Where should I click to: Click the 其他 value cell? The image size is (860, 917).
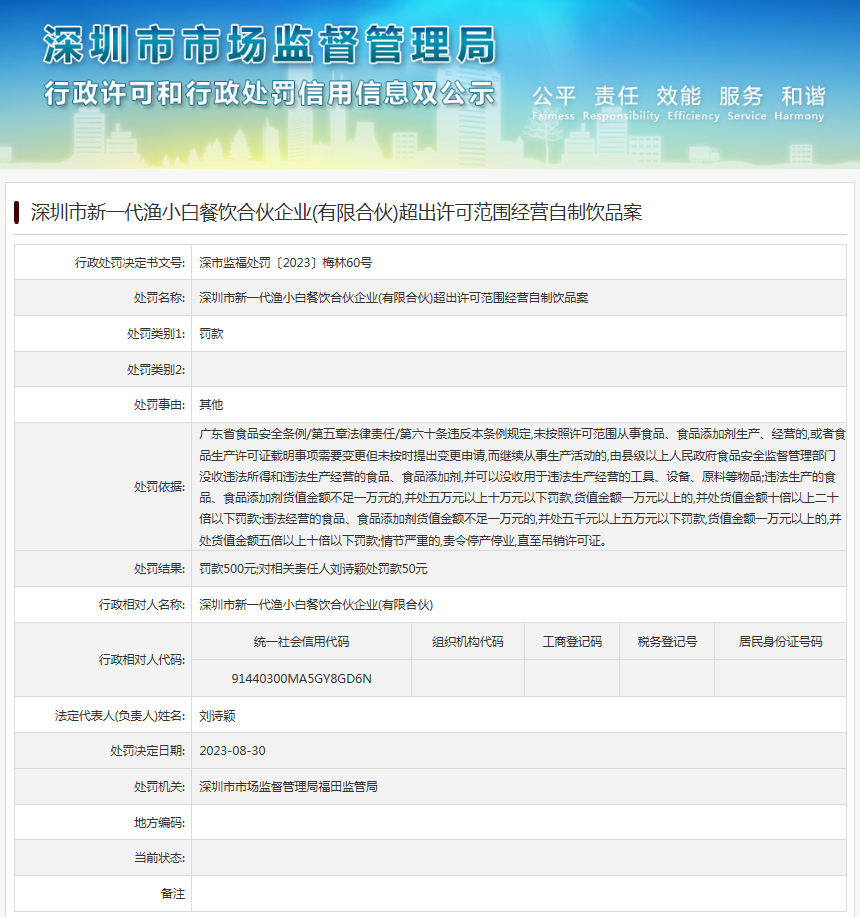click(x=211, y=405)
